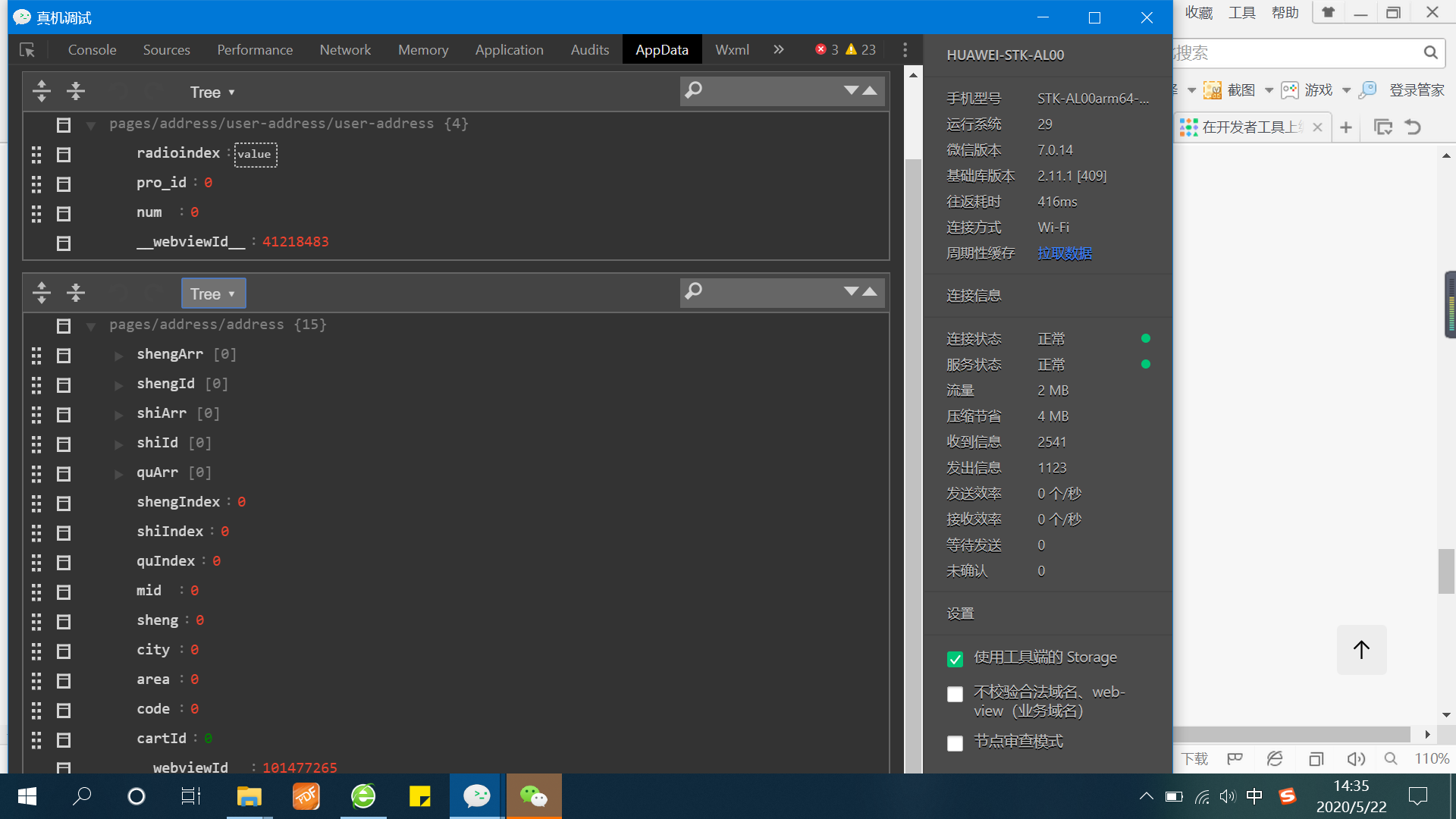Screen dimensions: 1456x819
Task: Open WeChat from Windows taskbar
Action: pyautogui.click(x=533, y=796)
